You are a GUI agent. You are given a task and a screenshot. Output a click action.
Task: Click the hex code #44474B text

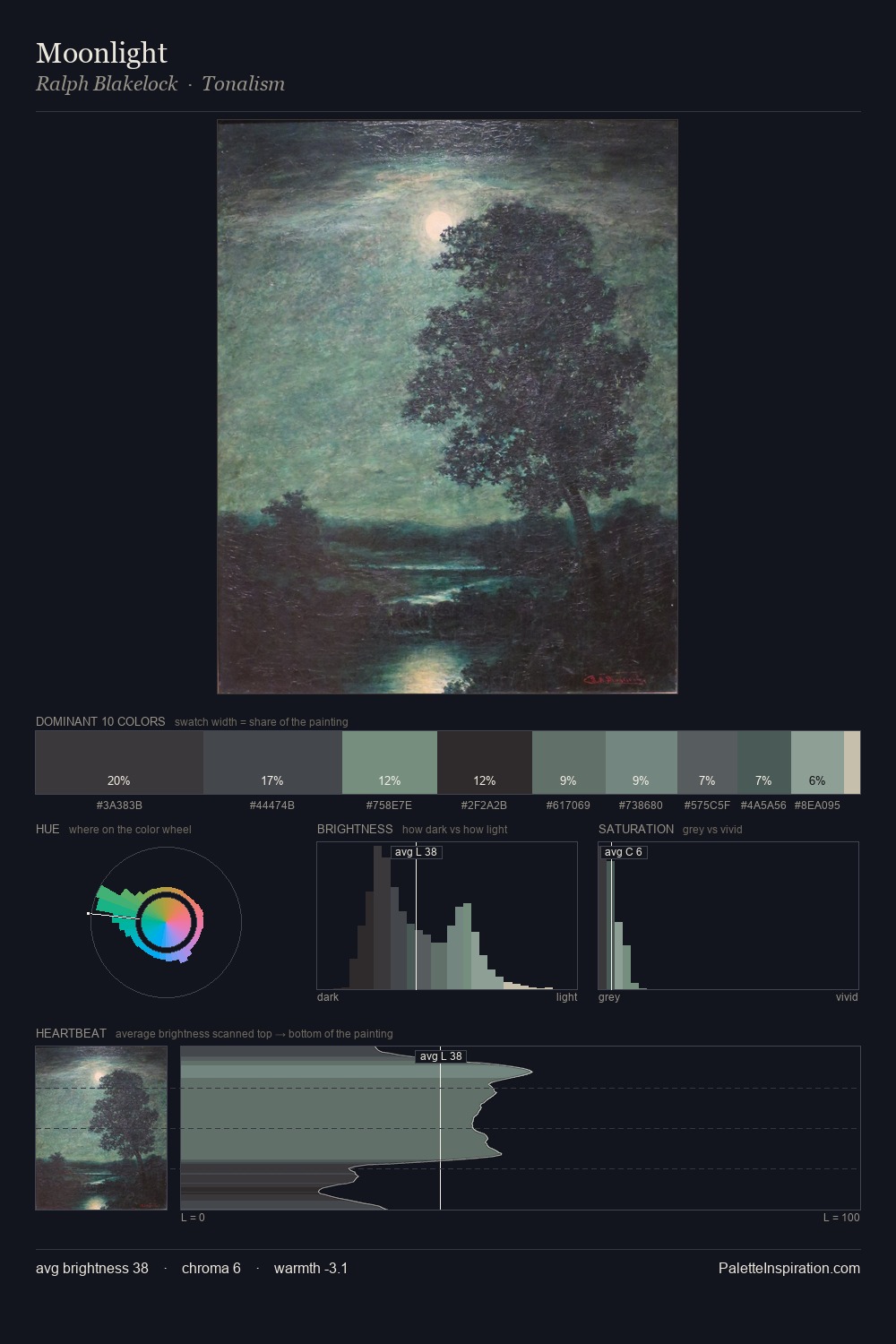272,806
